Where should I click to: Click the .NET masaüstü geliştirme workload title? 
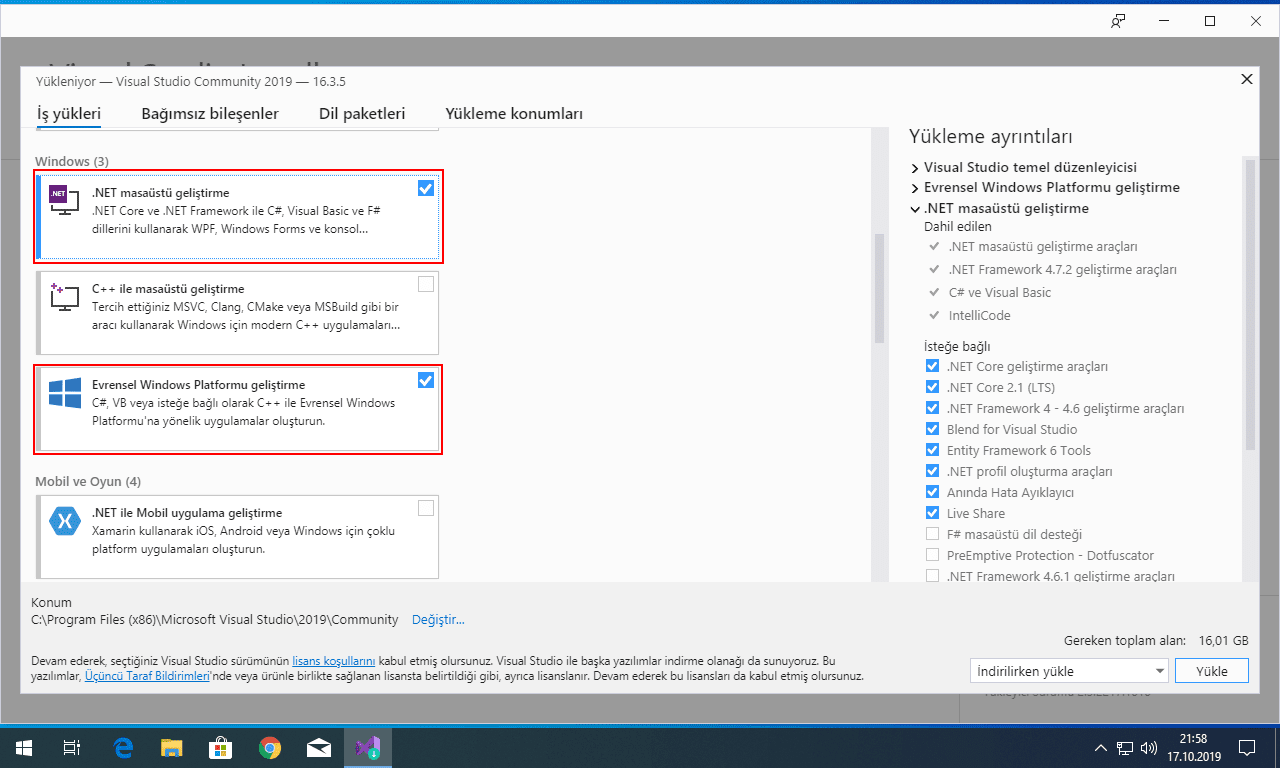pos(160,193)
